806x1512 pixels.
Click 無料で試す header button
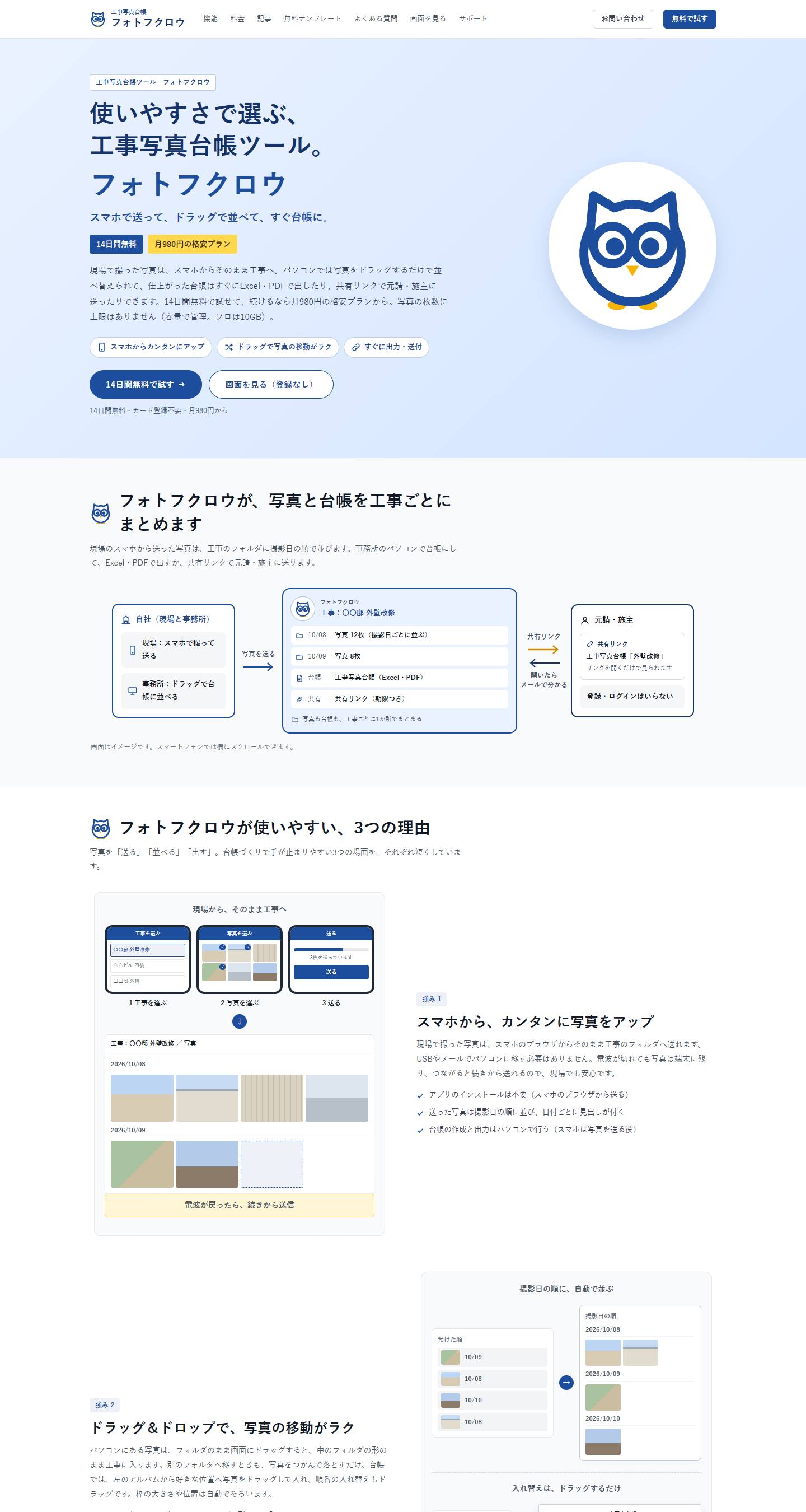[689, 19]
